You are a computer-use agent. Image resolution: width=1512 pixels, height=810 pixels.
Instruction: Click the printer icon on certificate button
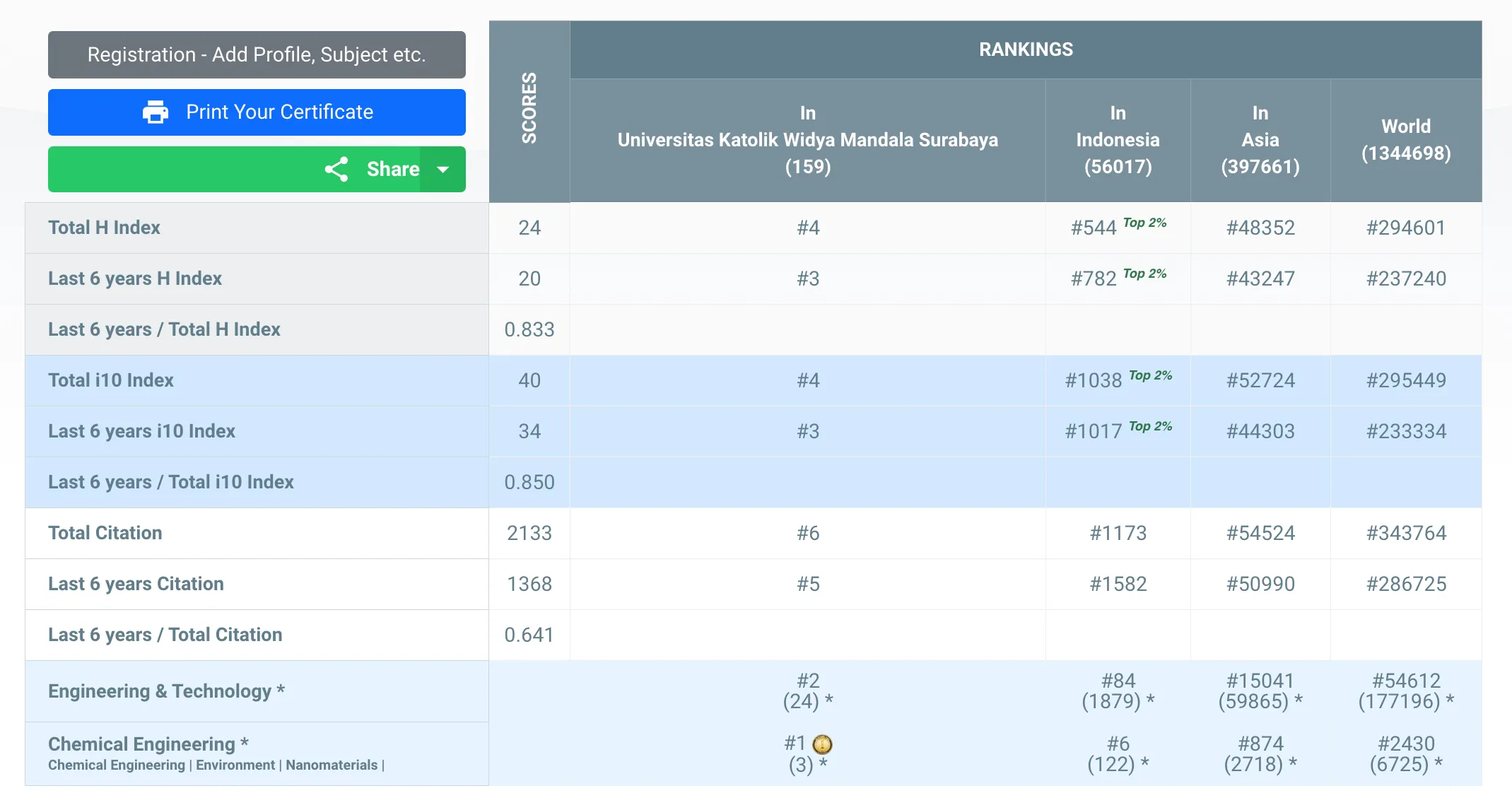pos(156,112)
